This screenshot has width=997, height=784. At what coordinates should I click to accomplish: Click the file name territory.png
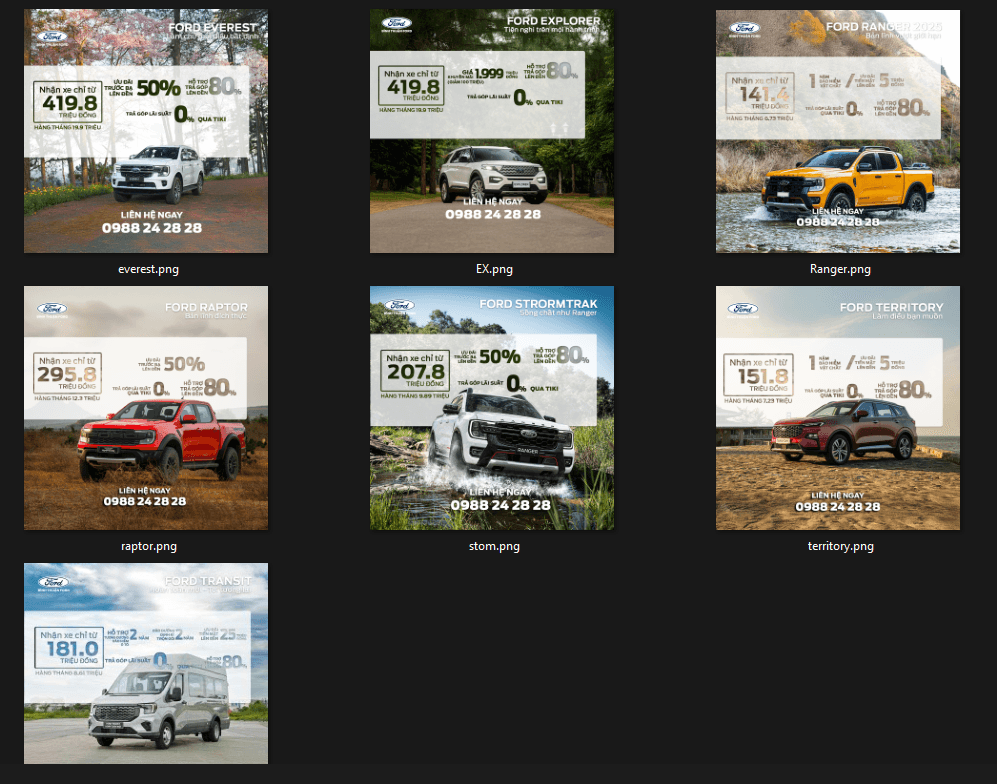coord(841,546)
